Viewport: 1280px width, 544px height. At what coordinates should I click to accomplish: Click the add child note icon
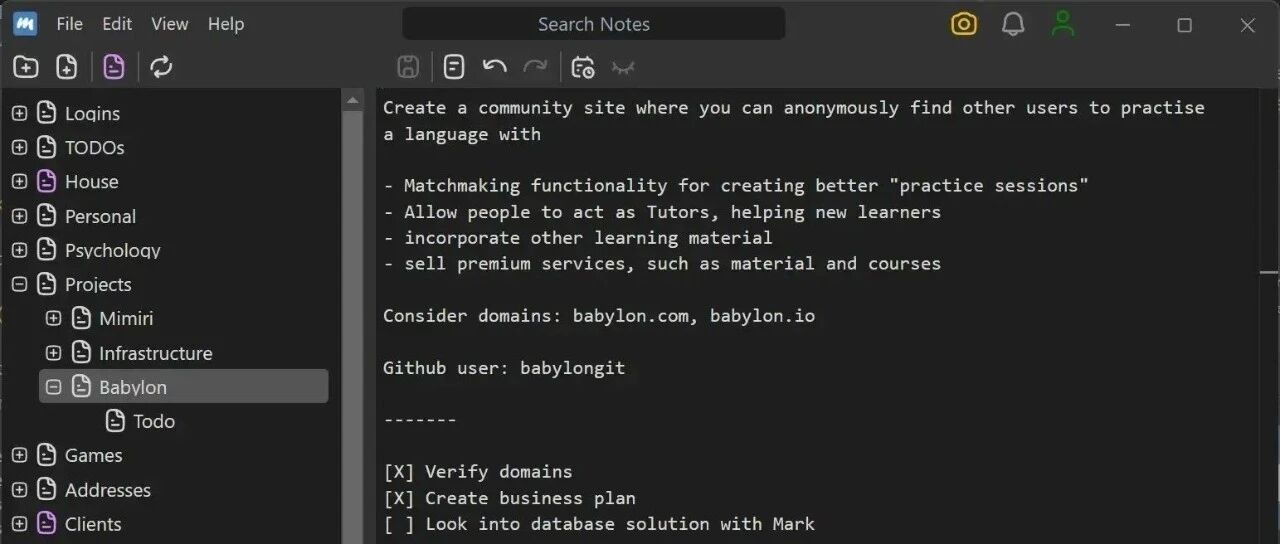[x=67, y=67]
